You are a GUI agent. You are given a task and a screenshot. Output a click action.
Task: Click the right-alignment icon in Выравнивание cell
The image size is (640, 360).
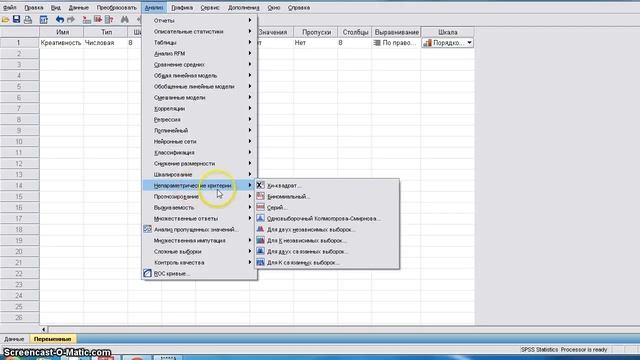coord(377,43)
